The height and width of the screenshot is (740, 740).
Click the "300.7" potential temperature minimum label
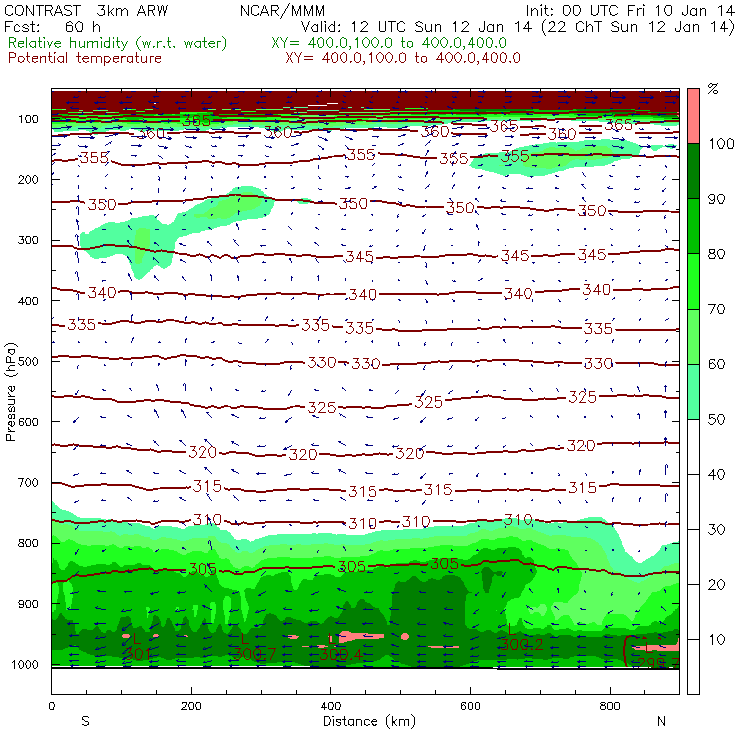255,654
